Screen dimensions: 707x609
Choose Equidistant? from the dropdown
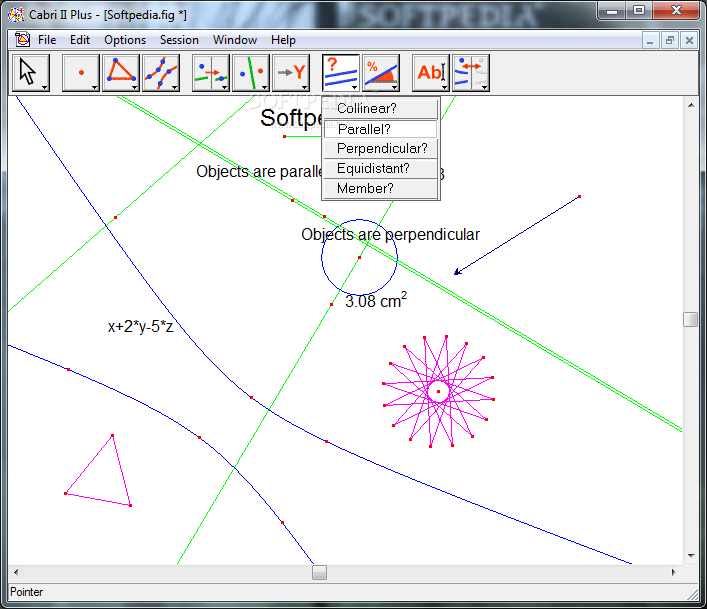click(381, 169)
